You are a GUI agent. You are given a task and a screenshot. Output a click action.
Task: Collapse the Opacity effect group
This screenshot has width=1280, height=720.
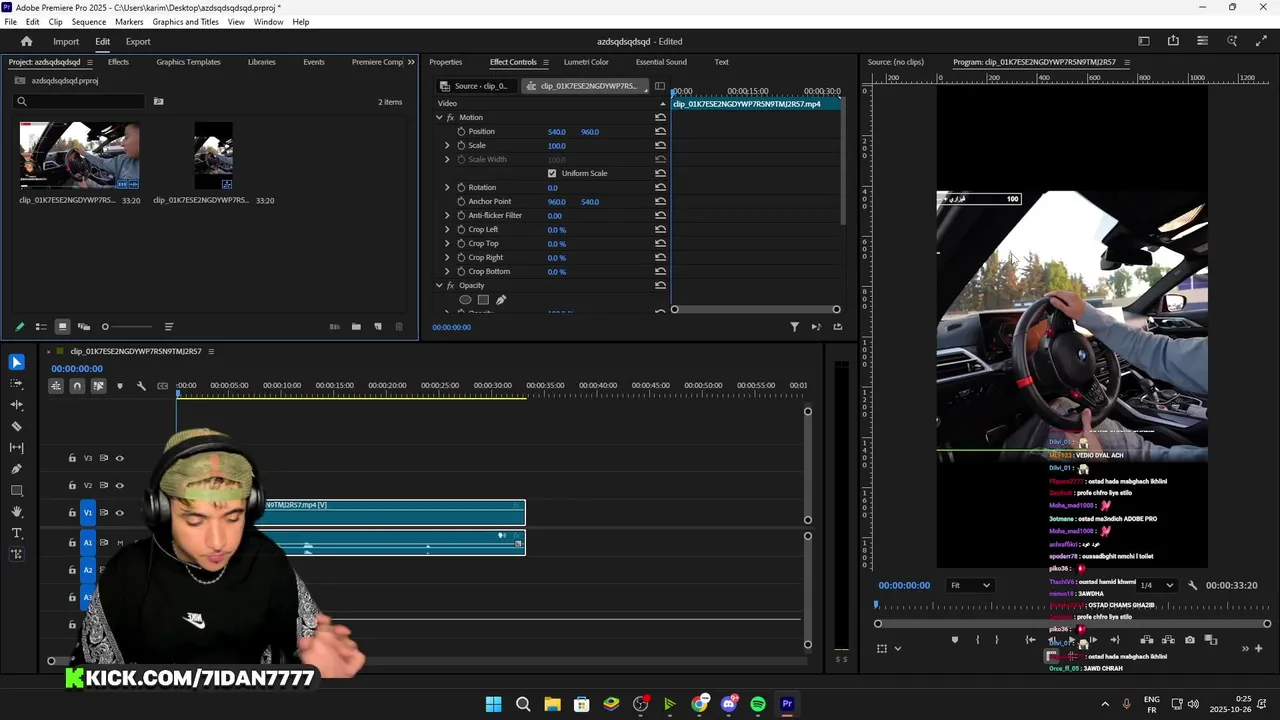pyautogui.click(x=439, y=286)
